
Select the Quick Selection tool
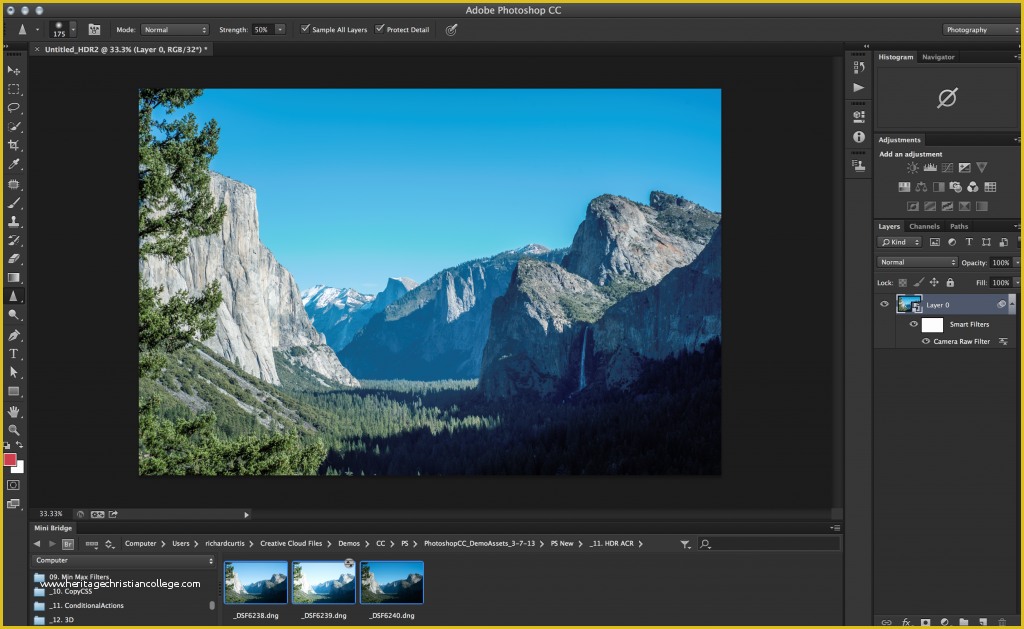coord(13,127)
